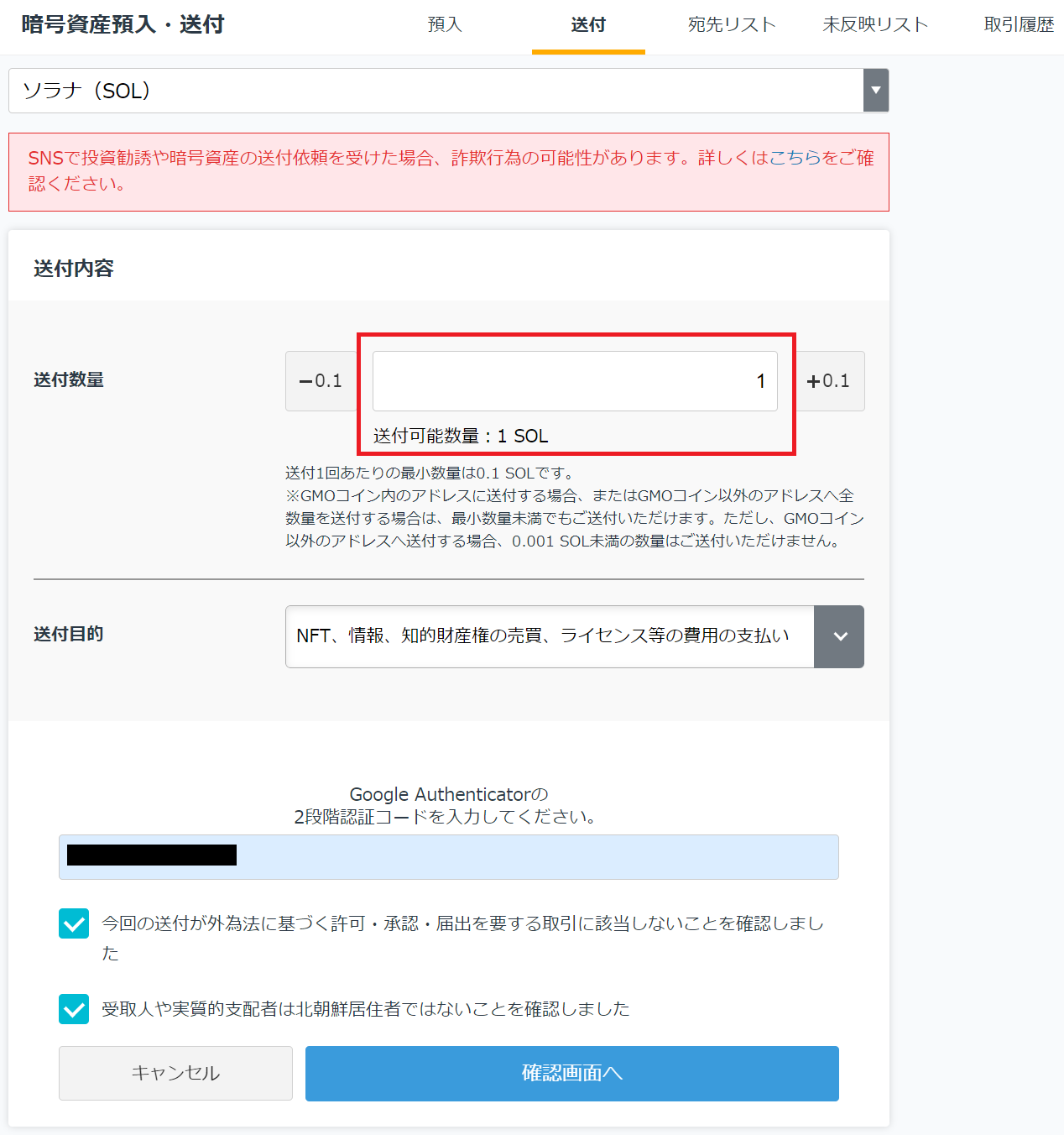Click the 受取人や実質的支配者 confirmation label text
1064x1135 pixels.
coord(365,1009)
